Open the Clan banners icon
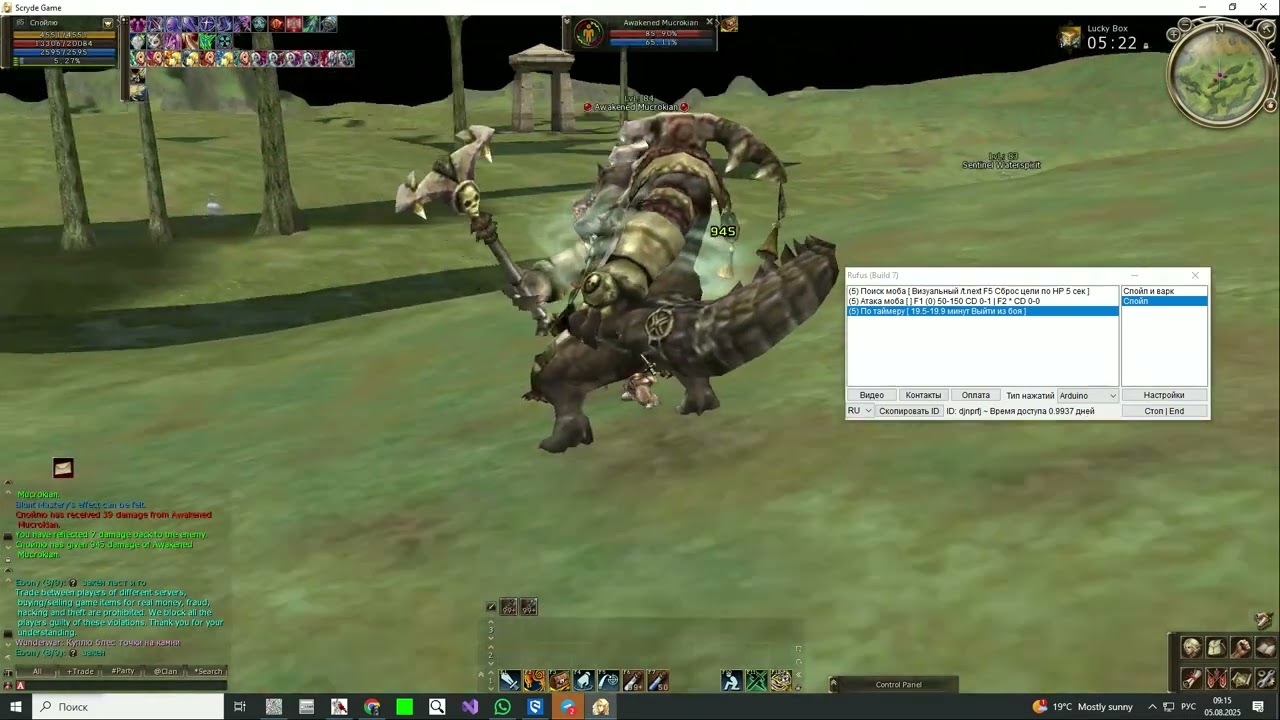This screenshot has width=1280, height=720. click(x=1216, y=678)
